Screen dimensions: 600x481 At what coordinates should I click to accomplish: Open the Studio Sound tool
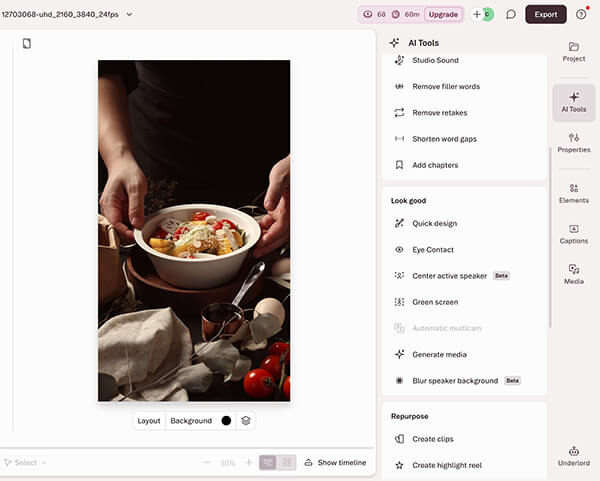point(464,60)
